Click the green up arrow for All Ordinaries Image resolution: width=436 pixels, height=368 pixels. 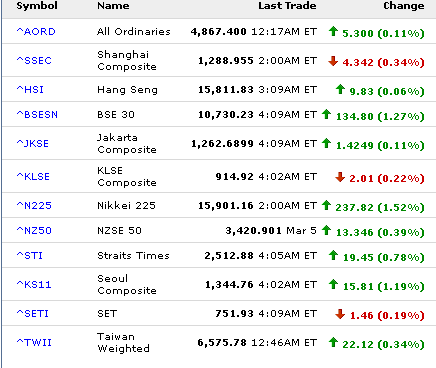(333, 31)
